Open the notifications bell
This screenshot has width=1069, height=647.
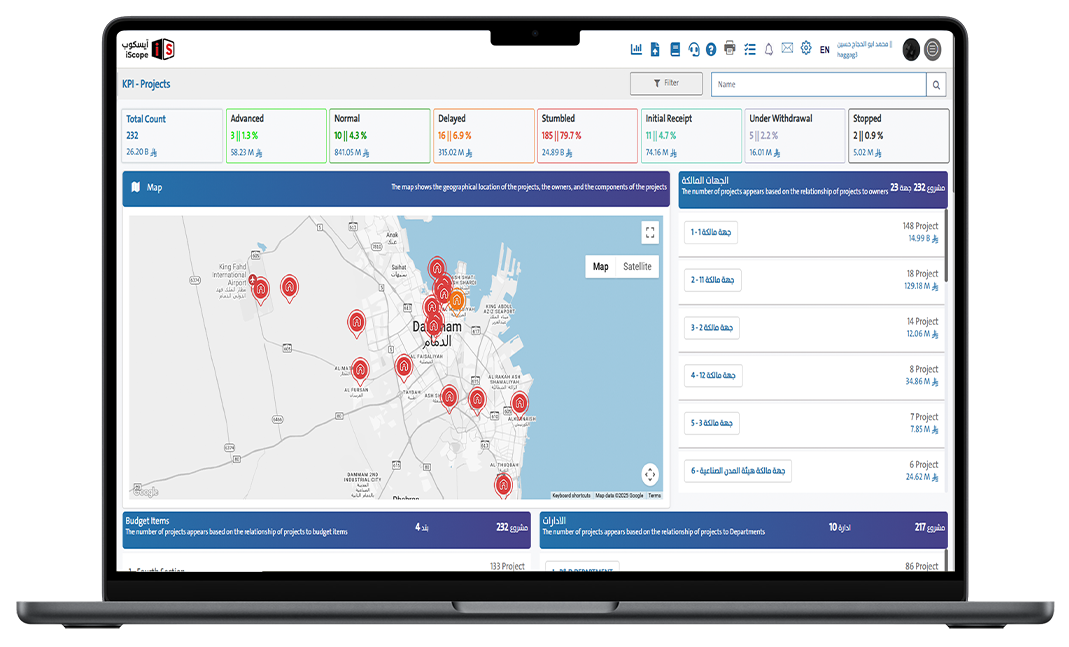(769, 49)
